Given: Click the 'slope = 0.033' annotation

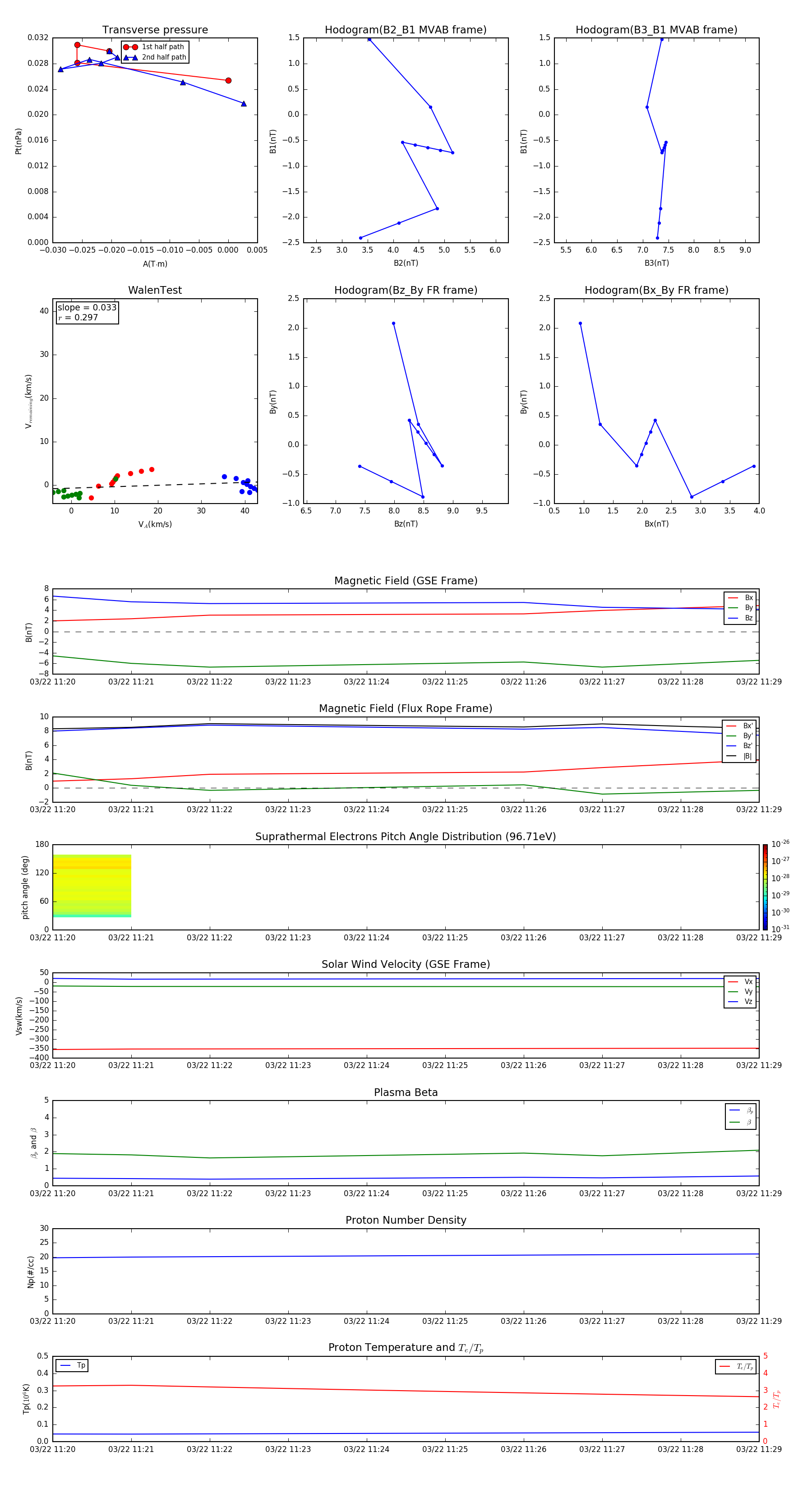Looking at the screenshot, I should (x=87, y=308).
